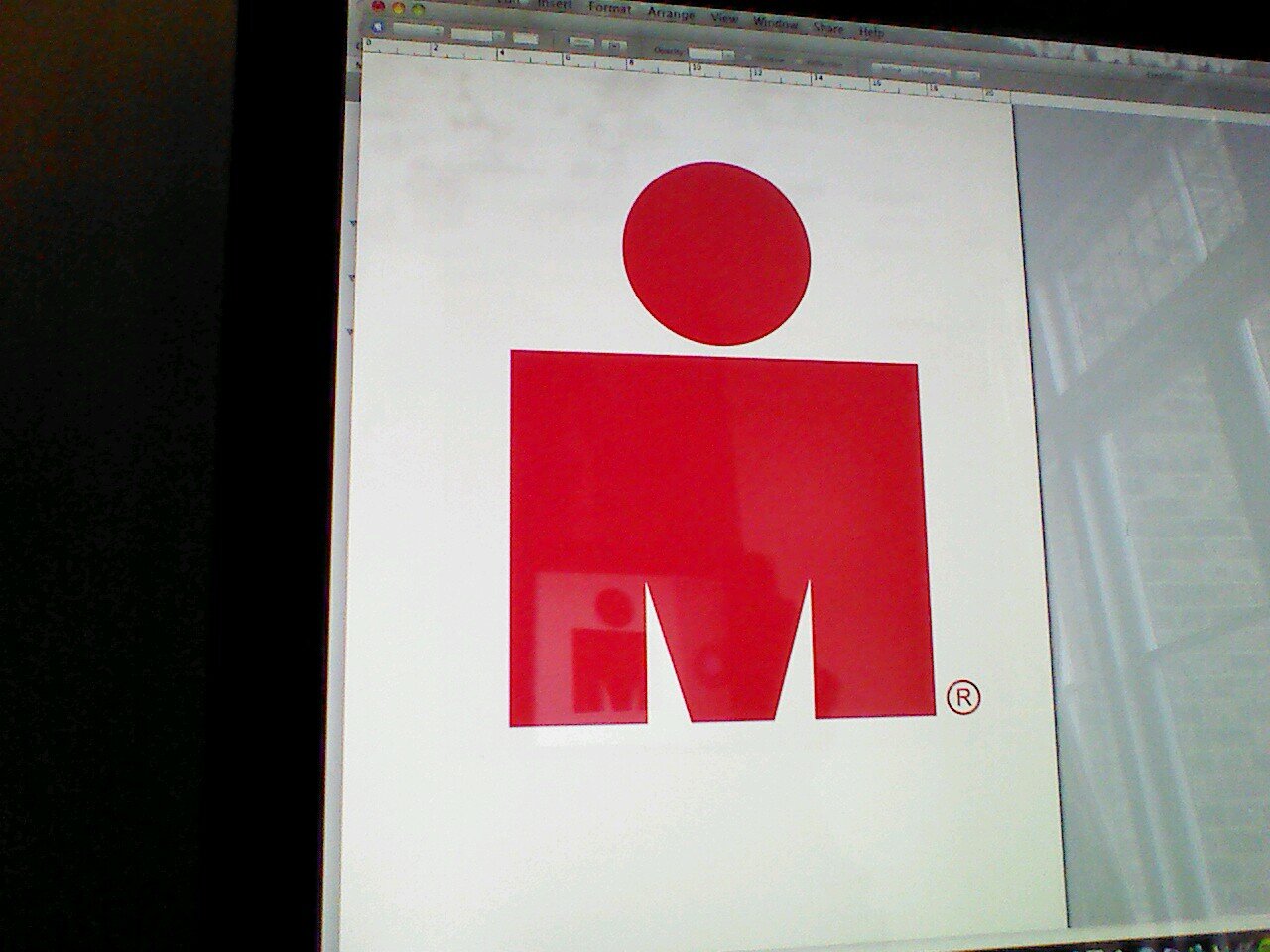This screenshot has height=952, width=1270.
Task: Click the round blue styles icon in format bar
Action: (x=378, y=27)
